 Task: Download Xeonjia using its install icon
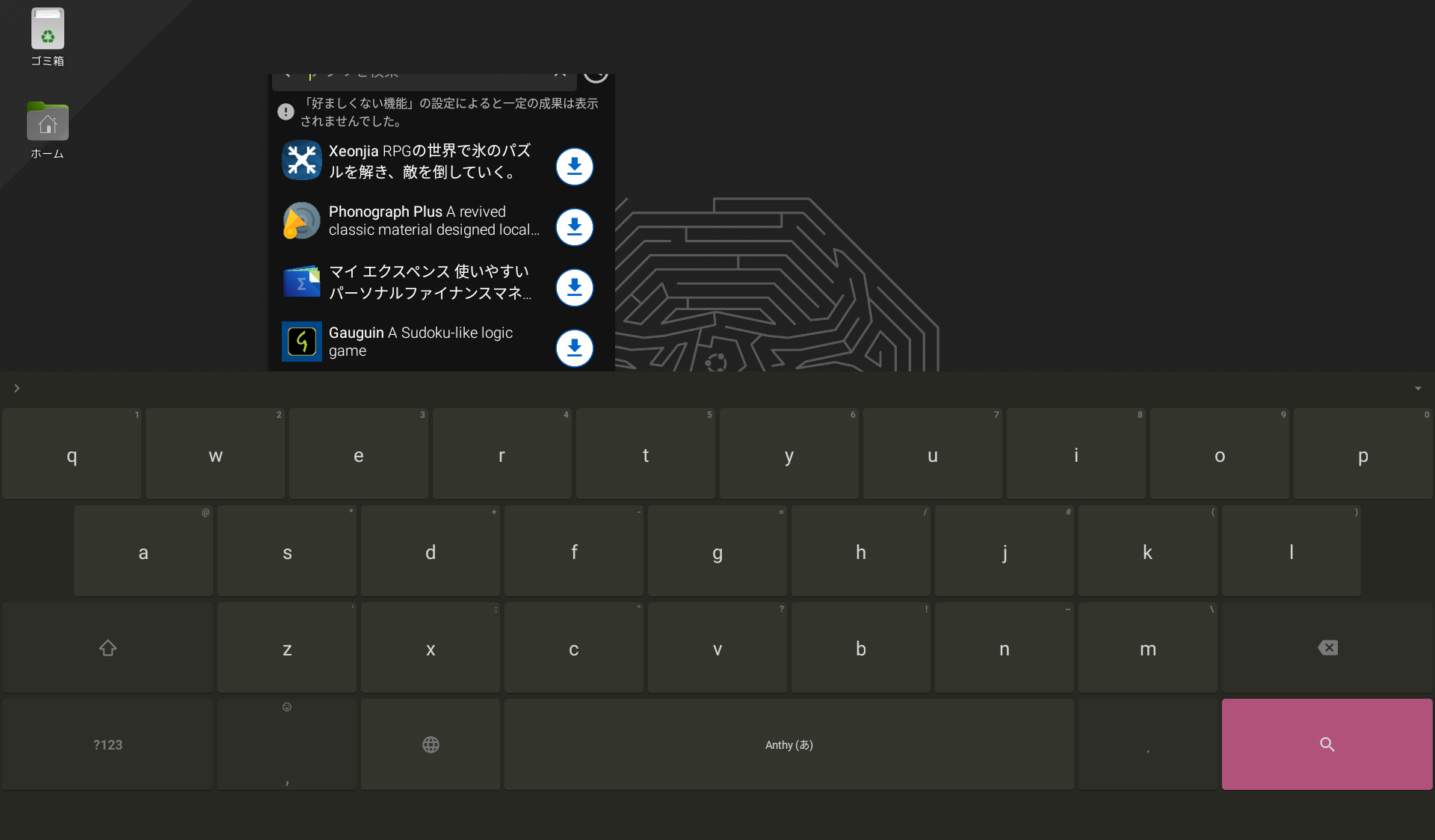[574, 166]
